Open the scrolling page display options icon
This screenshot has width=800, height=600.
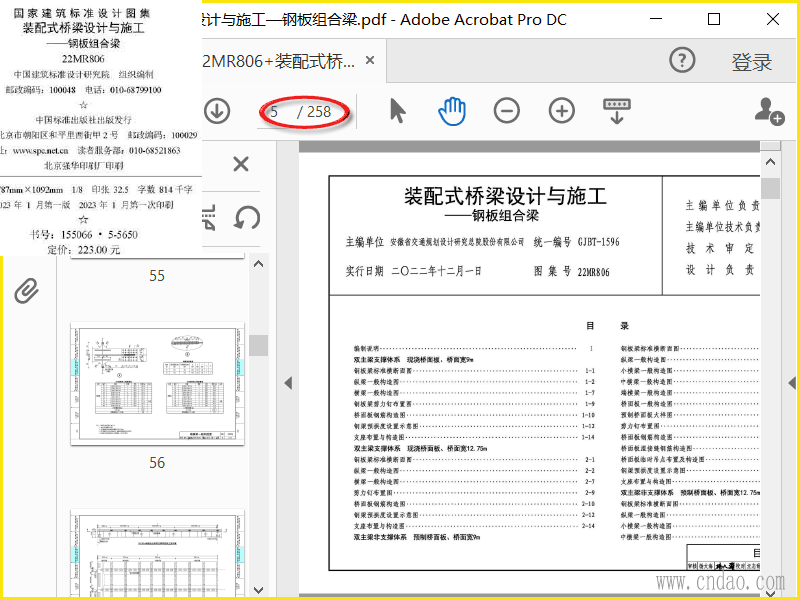617,111
